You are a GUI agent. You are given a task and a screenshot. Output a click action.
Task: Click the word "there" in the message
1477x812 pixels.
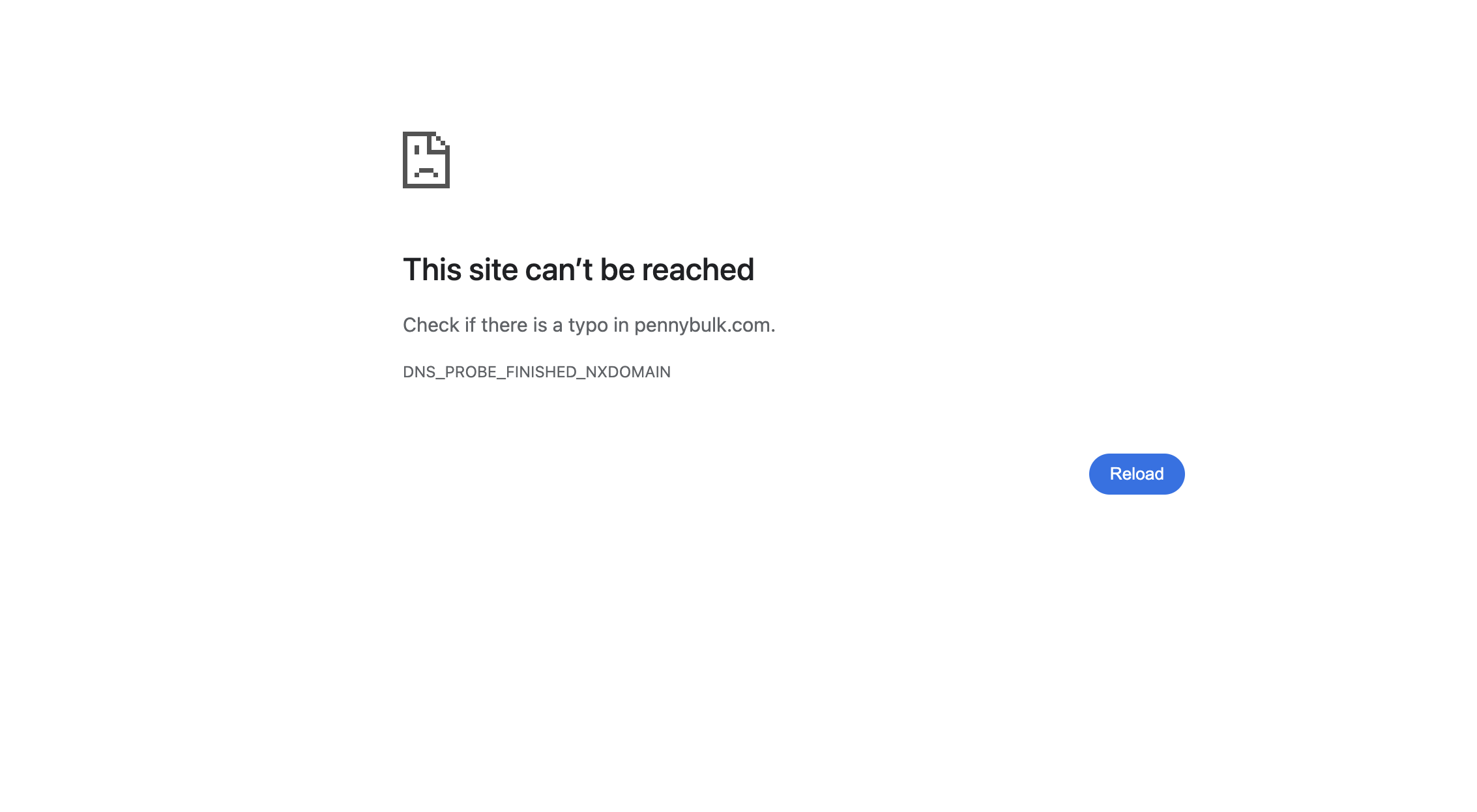pos(504,325)
